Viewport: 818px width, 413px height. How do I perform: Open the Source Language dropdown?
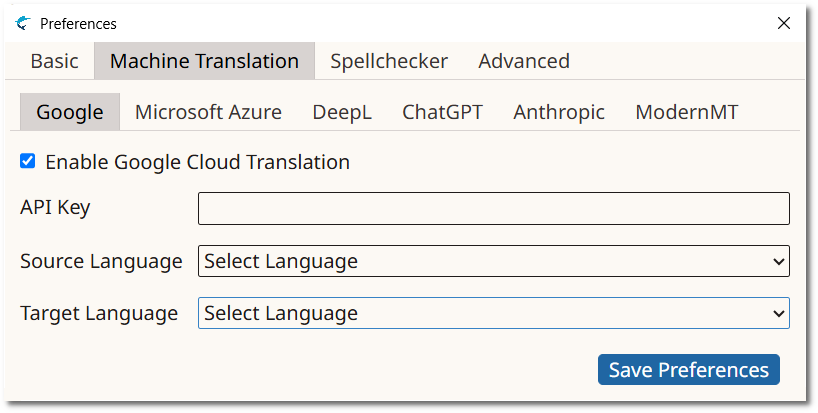[x=494, y=261]
